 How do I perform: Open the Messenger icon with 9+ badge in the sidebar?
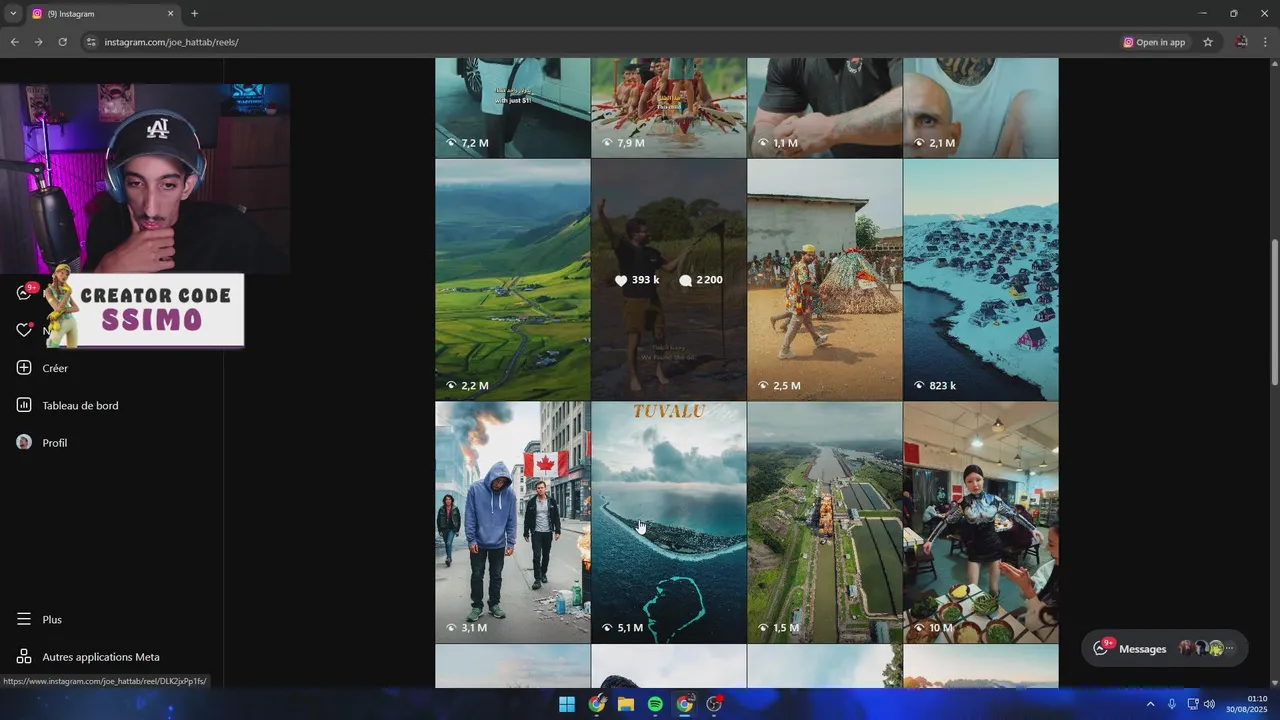25,292
